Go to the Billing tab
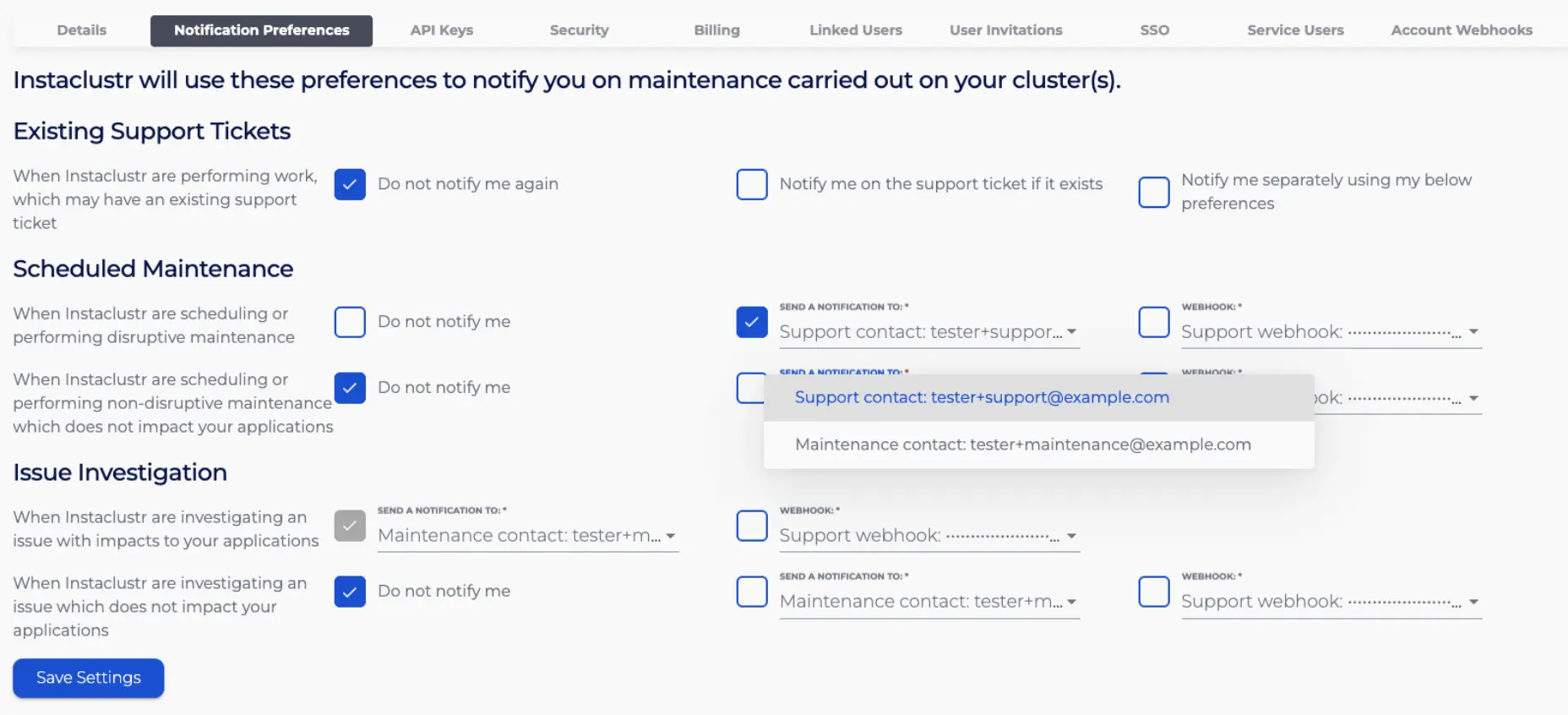 coord(716,30)
